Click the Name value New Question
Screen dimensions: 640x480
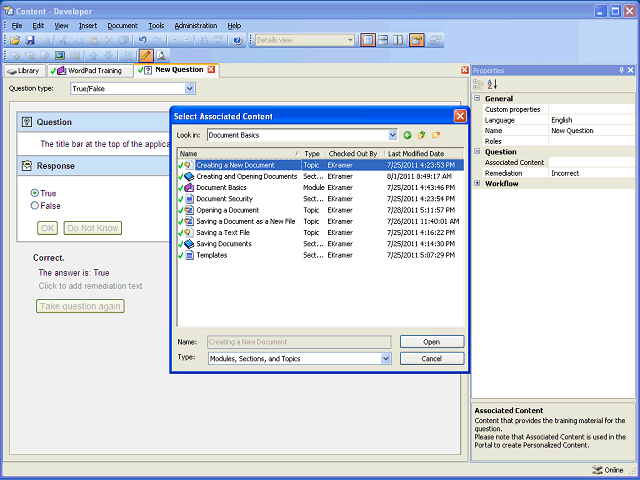pos(572,131)
